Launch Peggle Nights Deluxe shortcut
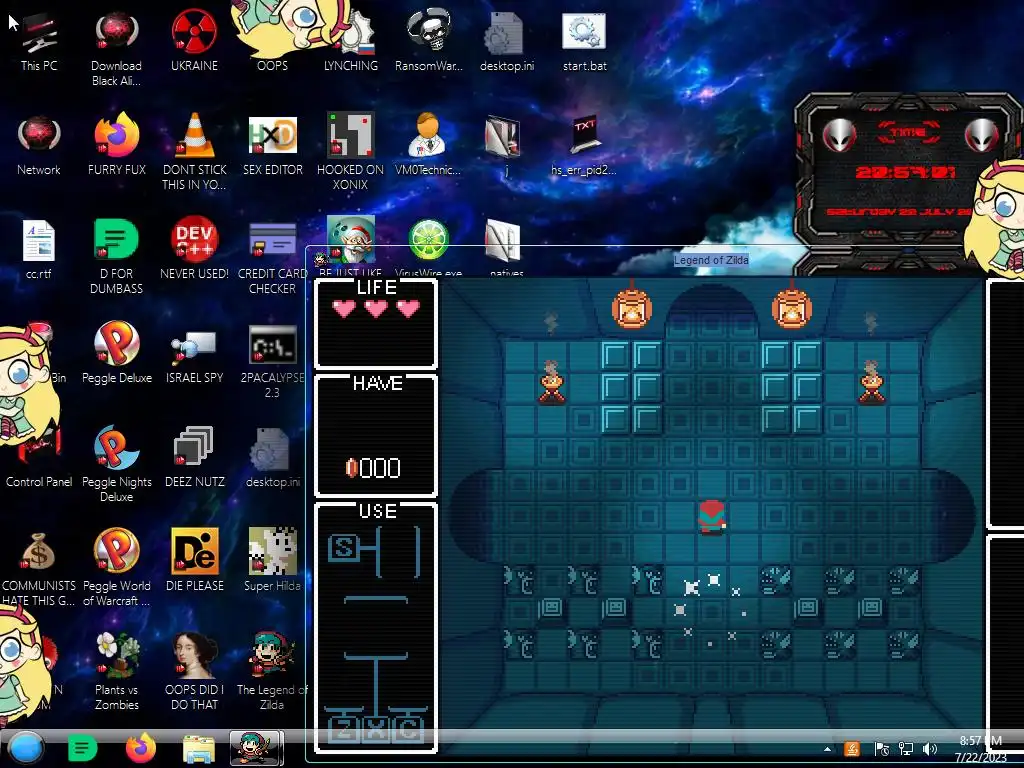The height and width of the screenshot is (768, 1024). 116,464
